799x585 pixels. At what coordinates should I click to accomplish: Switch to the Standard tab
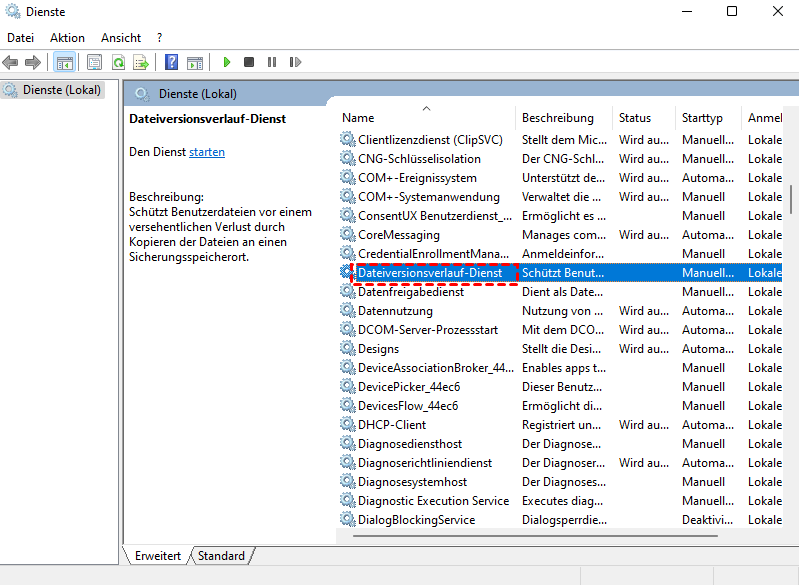221,556
